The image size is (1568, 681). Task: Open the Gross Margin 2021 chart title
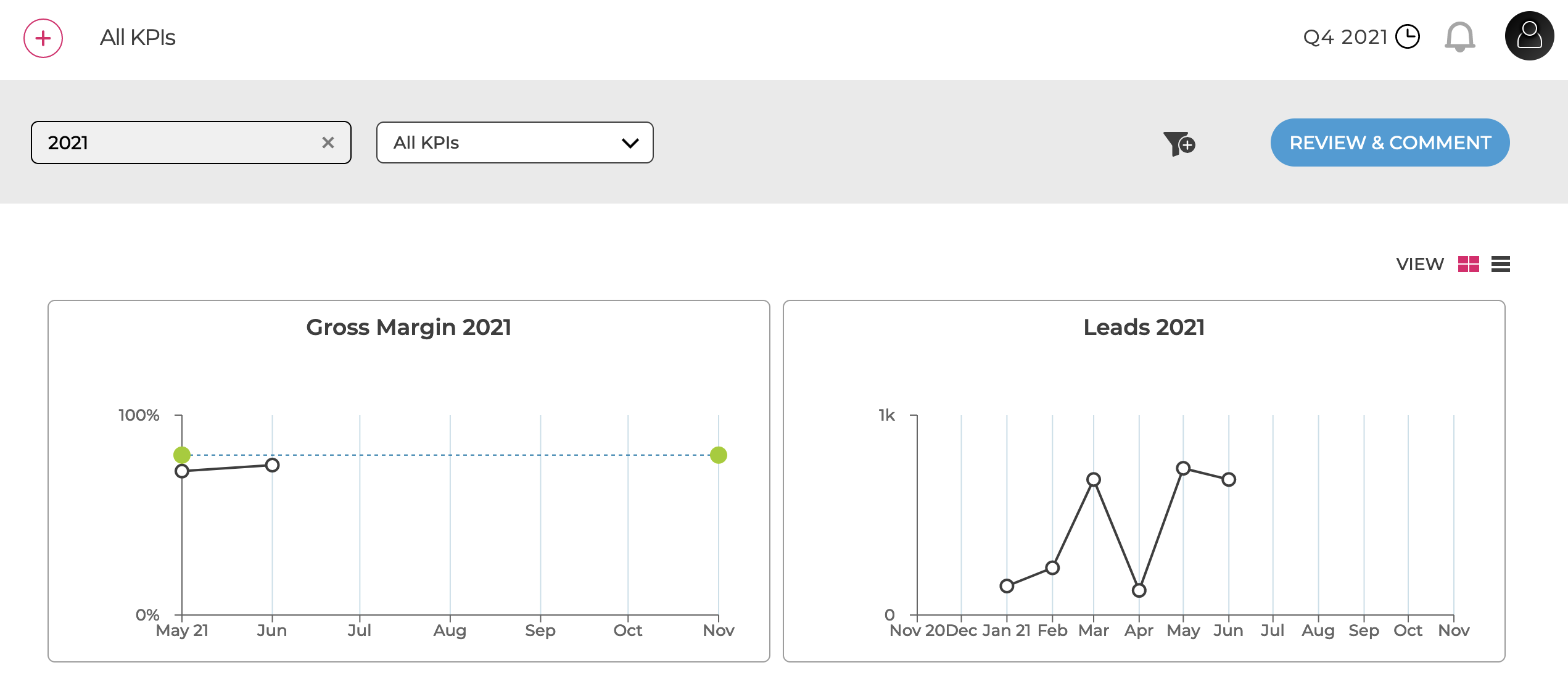point(408,327)
